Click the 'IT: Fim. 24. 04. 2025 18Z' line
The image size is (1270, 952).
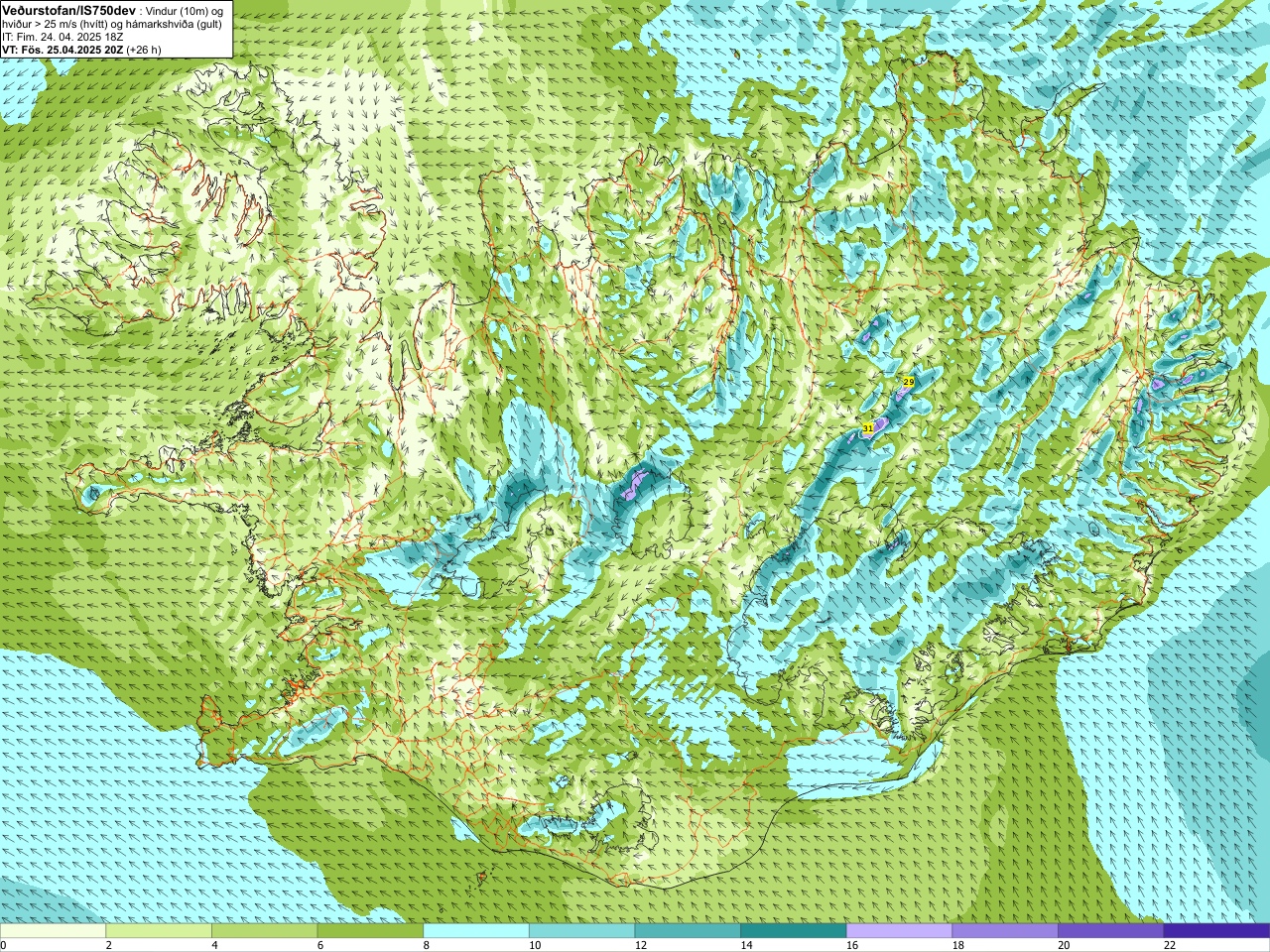tap(63, 36)
